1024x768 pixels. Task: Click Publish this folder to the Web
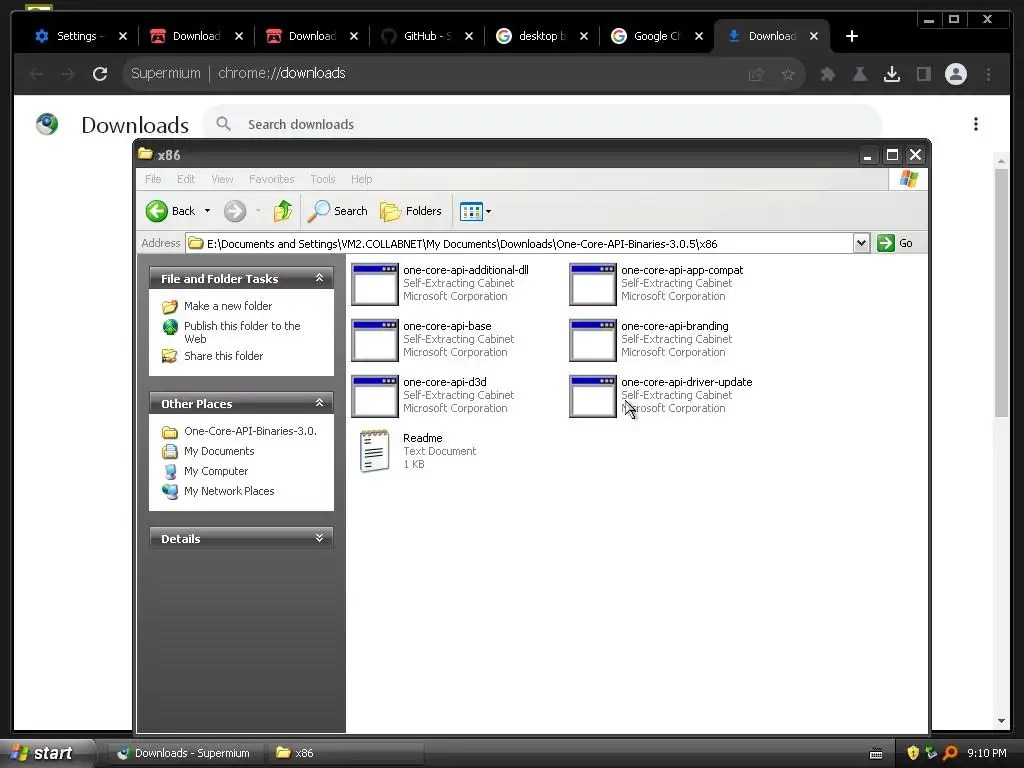click(242, 332)
